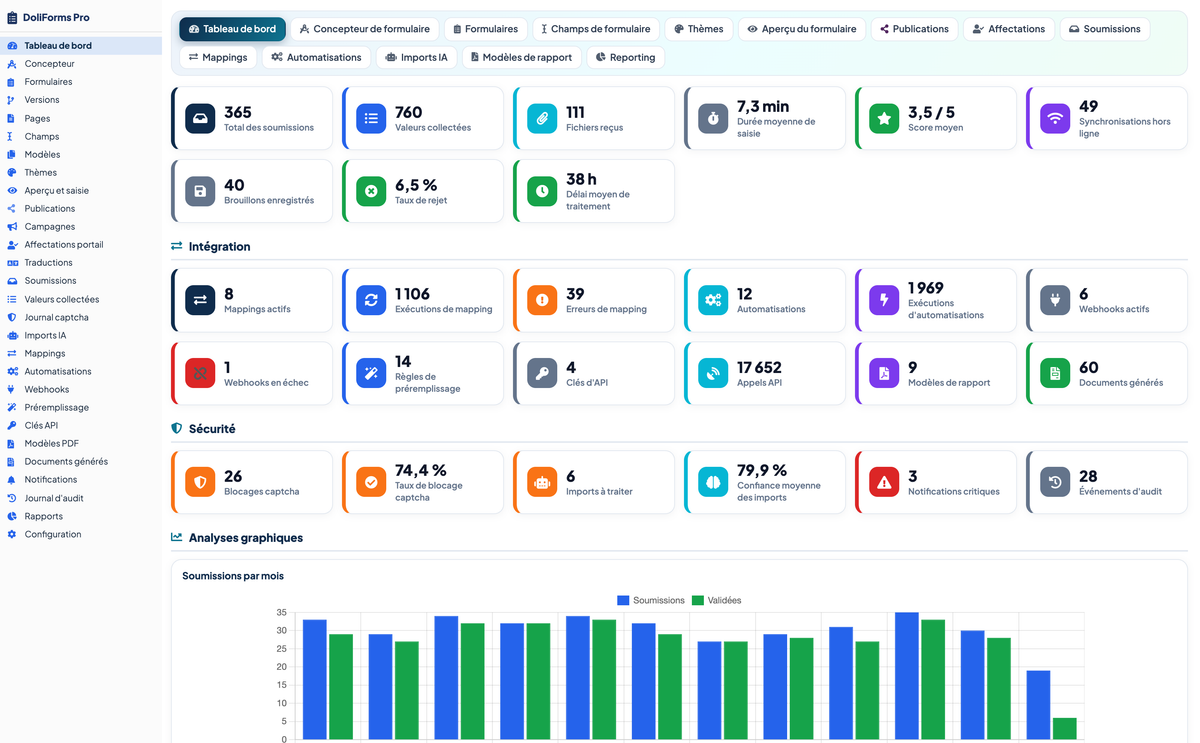This screenshot has width=1200, height=743.
Task: Click the DoliForms Pro logo icon in sidebar
Action: [12, 17]
